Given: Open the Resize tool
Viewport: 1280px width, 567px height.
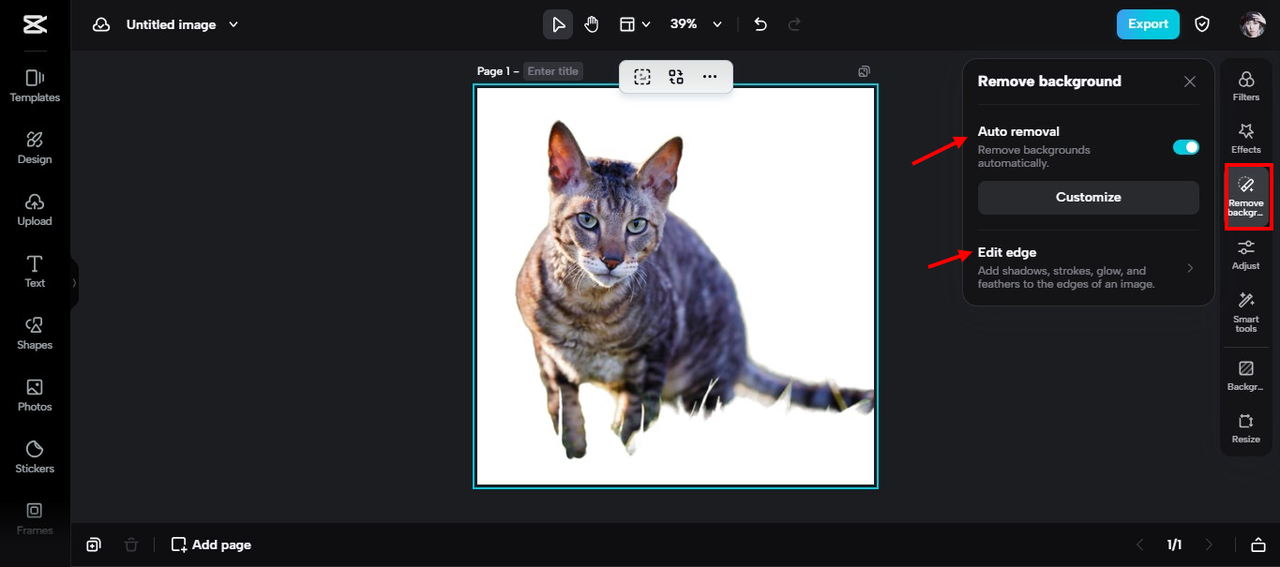Looking at the screenshot, I should click(x=1246, y=429).
